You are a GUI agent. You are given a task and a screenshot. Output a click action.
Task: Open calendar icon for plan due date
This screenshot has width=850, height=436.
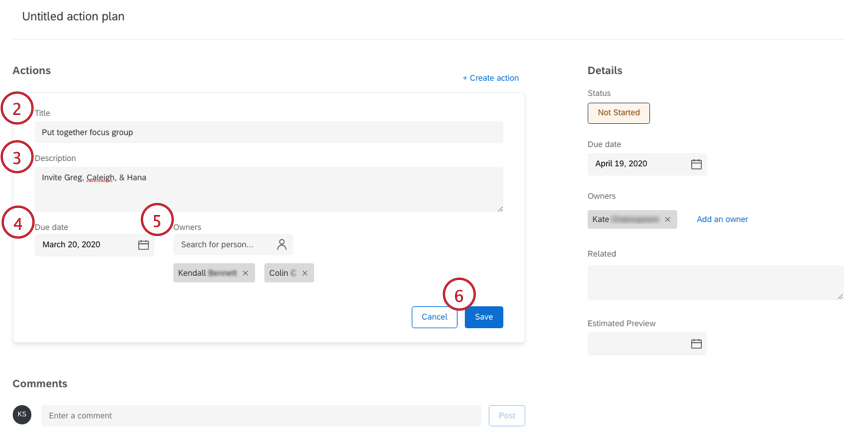pos(696,164)
